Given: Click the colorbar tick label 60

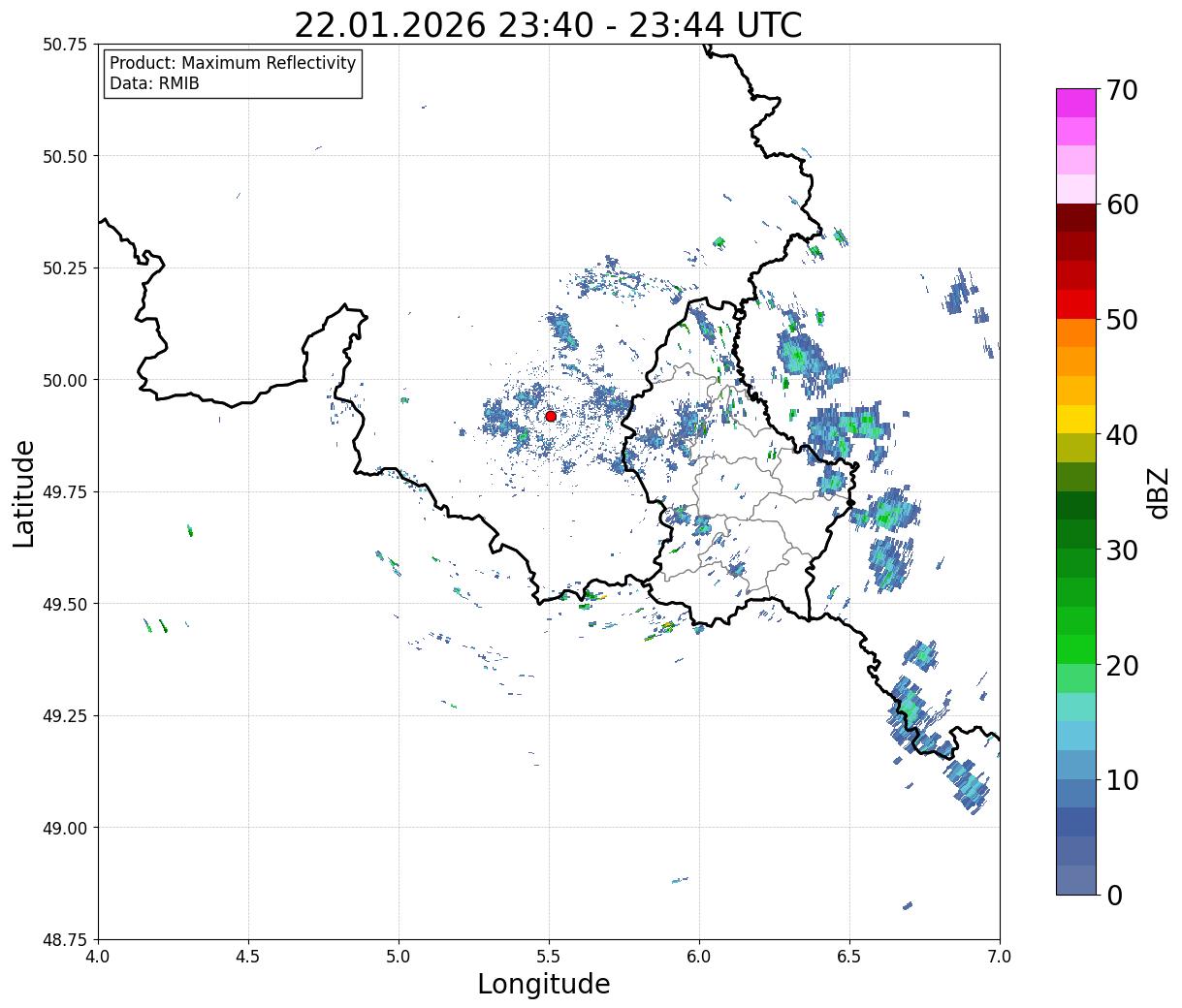Looking at the screenshot, I should click(x=1122, y=205).
